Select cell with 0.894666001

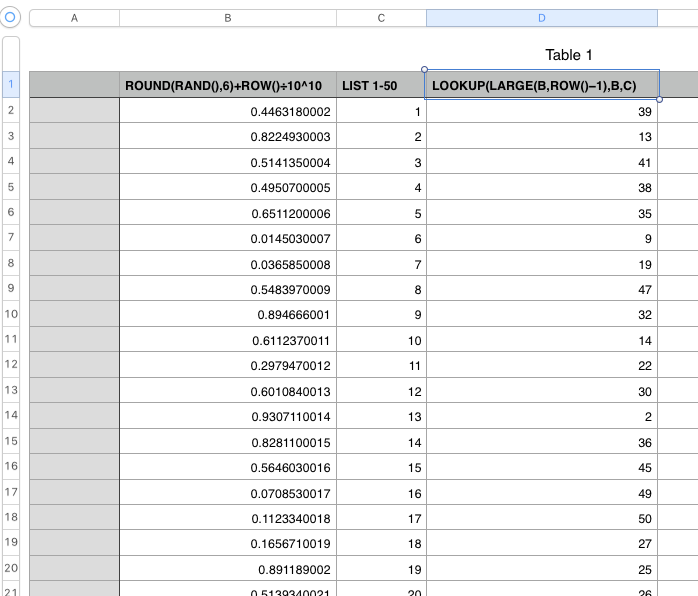click(x=228, y=314)
